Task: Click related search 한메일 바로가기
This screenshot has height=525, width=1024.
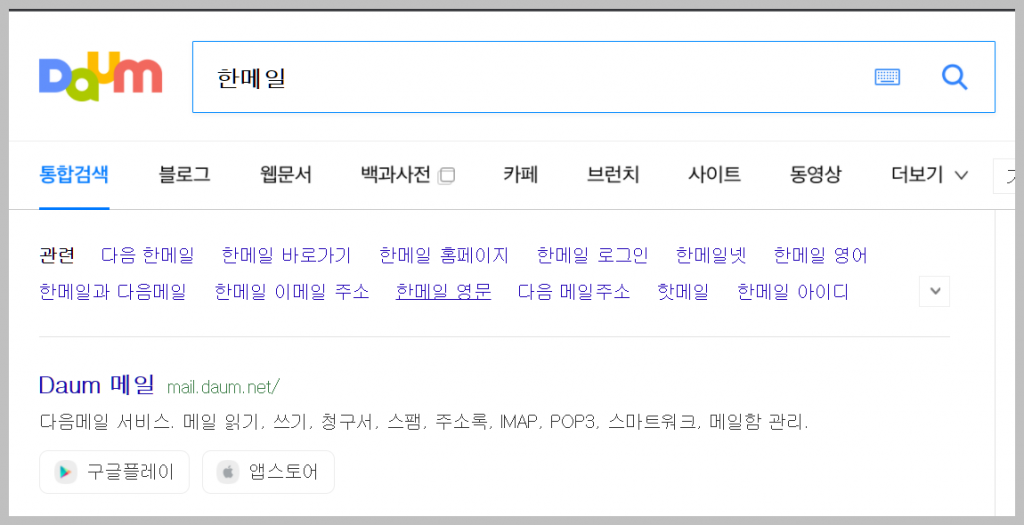Action: 286,255
